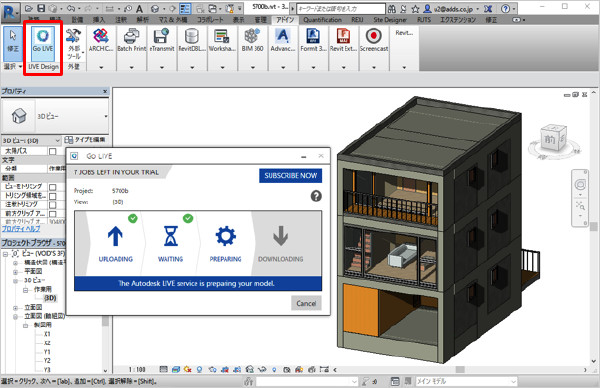
Task: Expand the 平面図 tree node
Action: [x=15, y=272]
